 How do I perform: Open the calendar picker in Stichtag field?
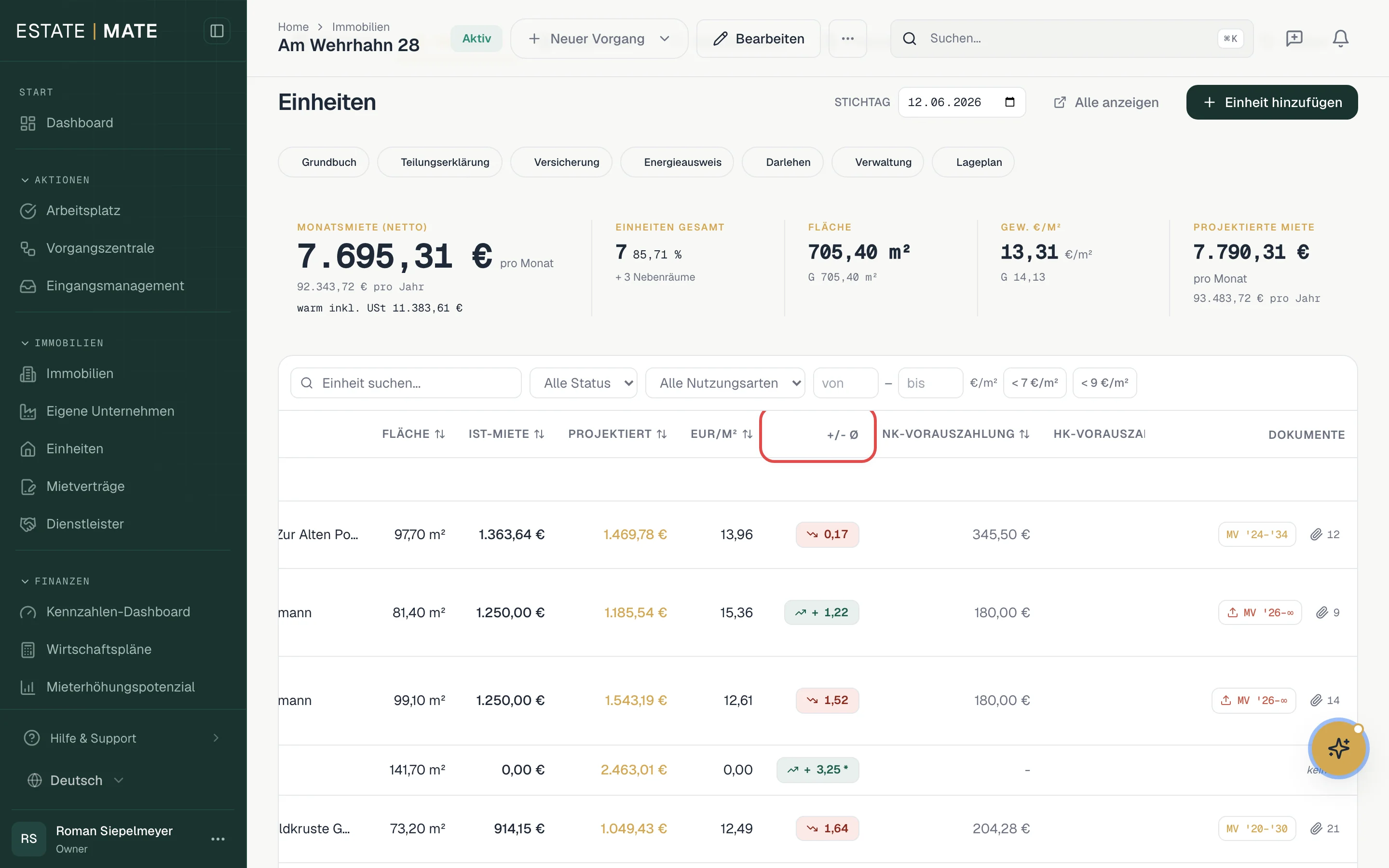pos(1009,102)
